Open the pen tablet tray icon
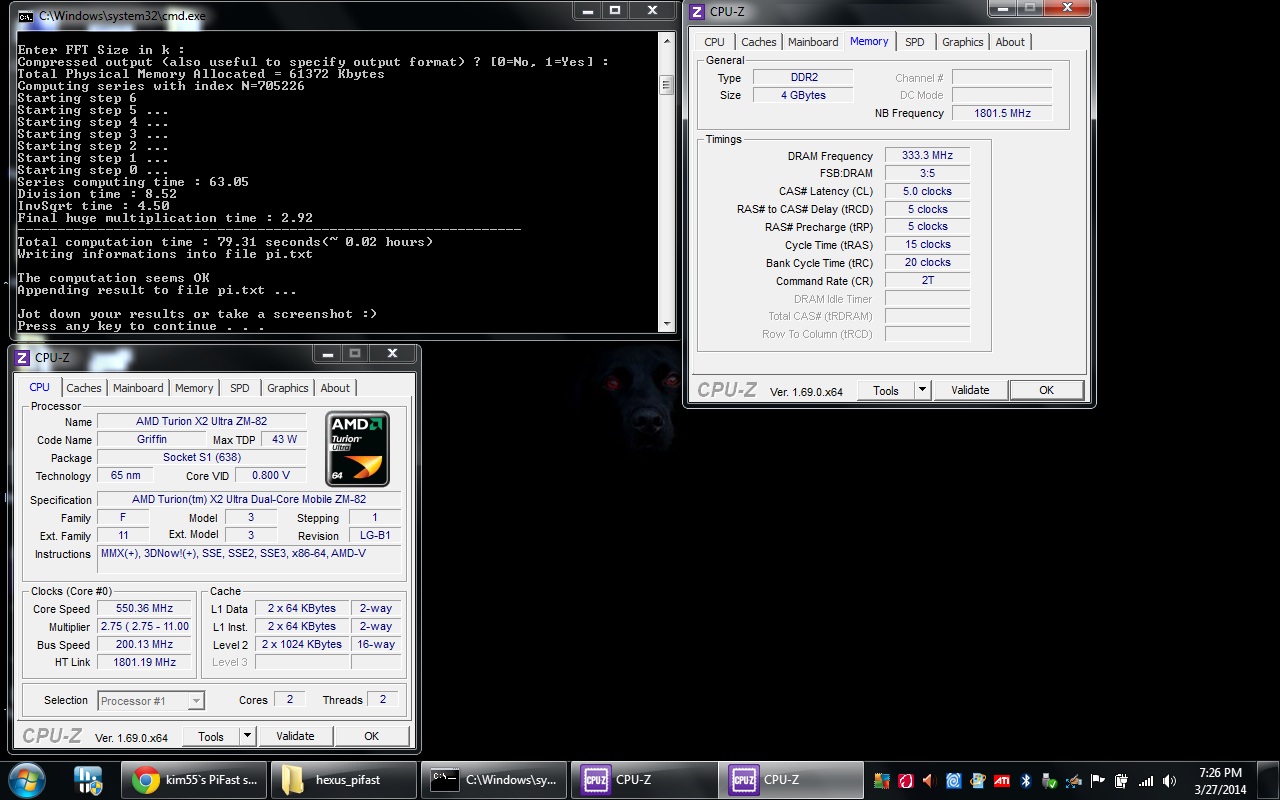 point(1073,781)
